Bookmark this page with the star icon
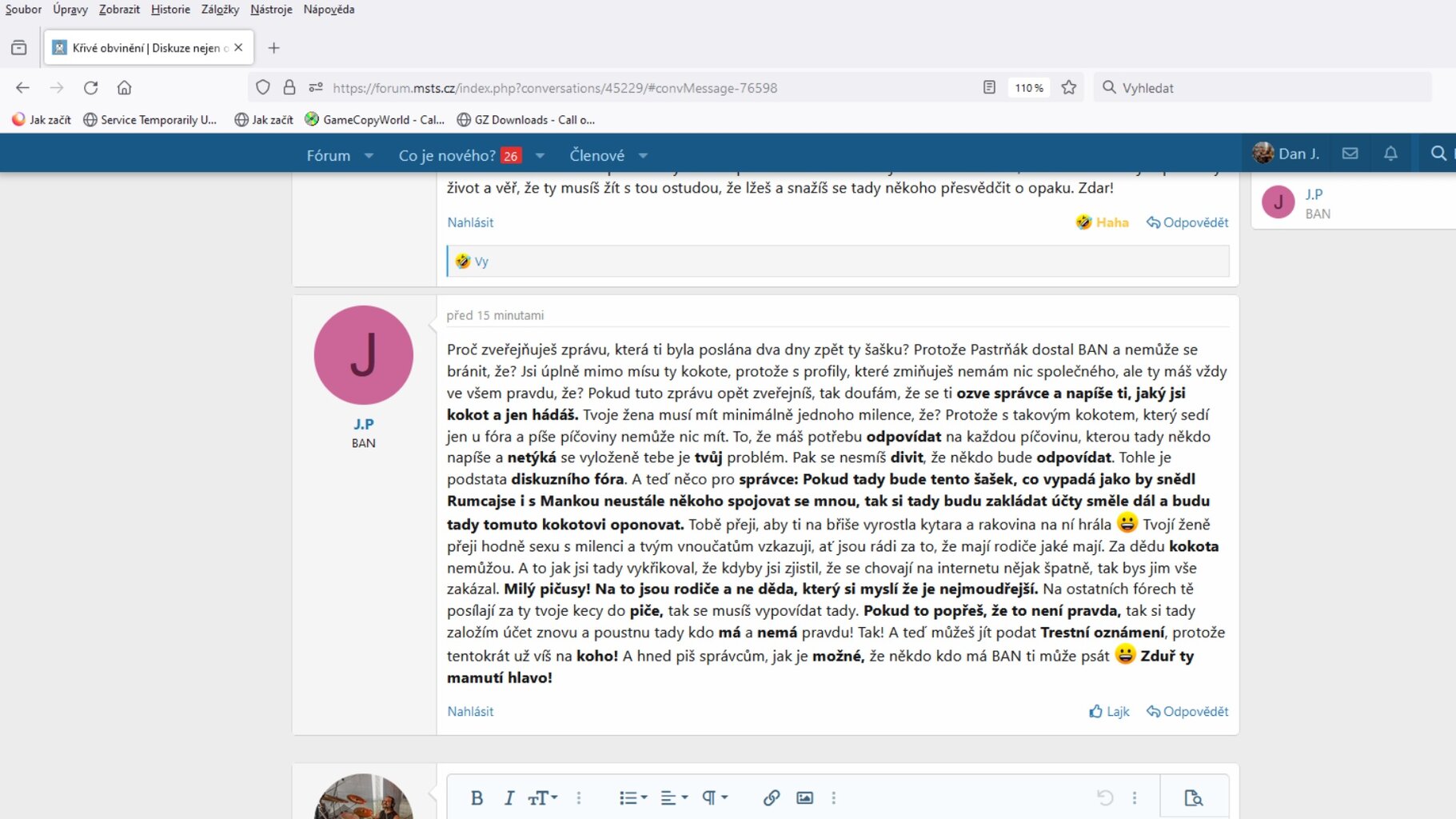The width and height of the screenshot is (1456, 819). [1068, 88]
